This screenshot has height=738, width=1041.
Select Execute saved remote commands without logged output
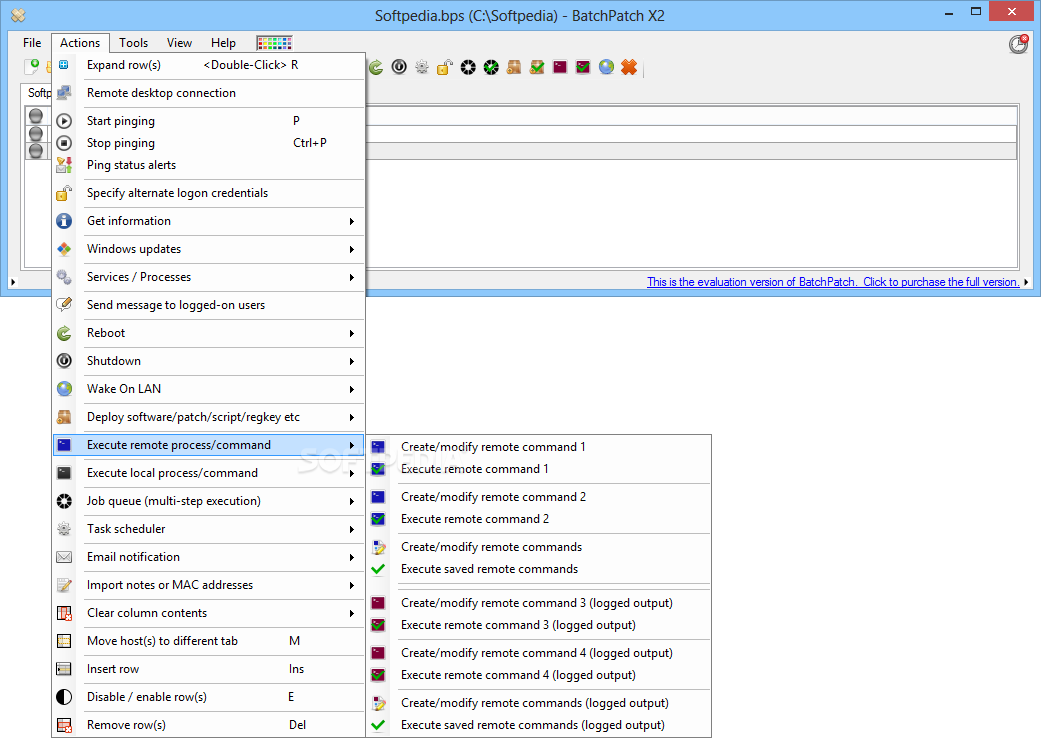coord(539,569)
